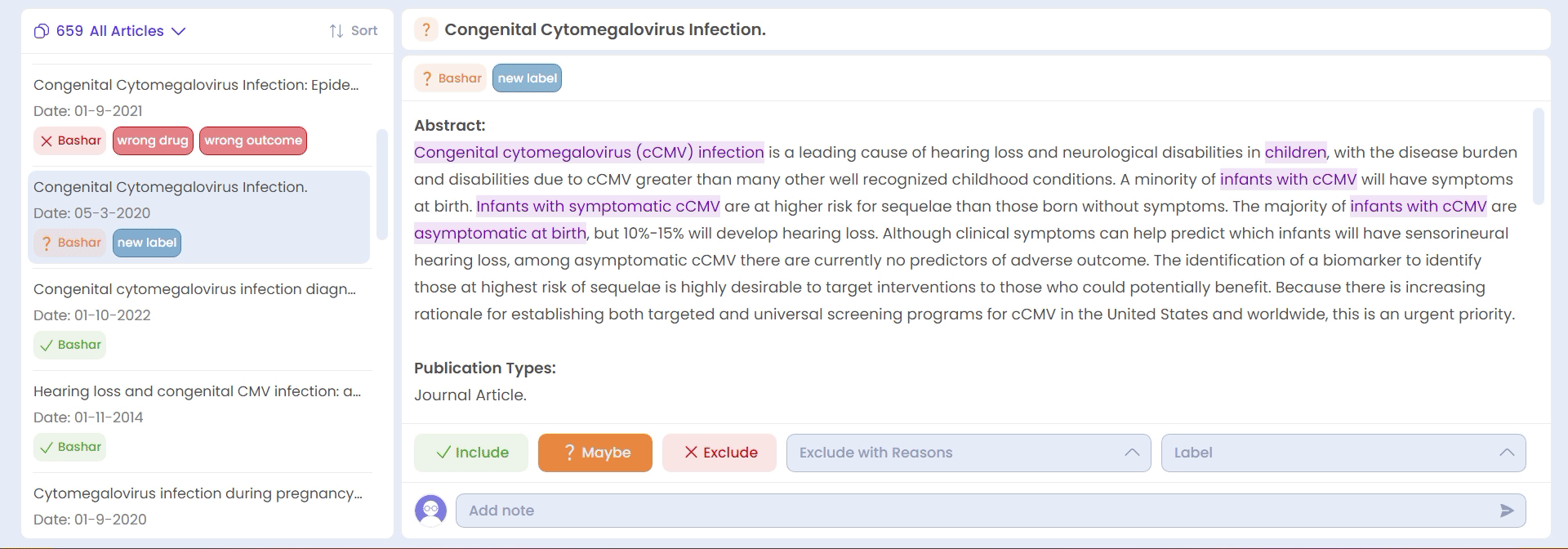Expand the Exclude with Reasons dropdown

(969, 453)
